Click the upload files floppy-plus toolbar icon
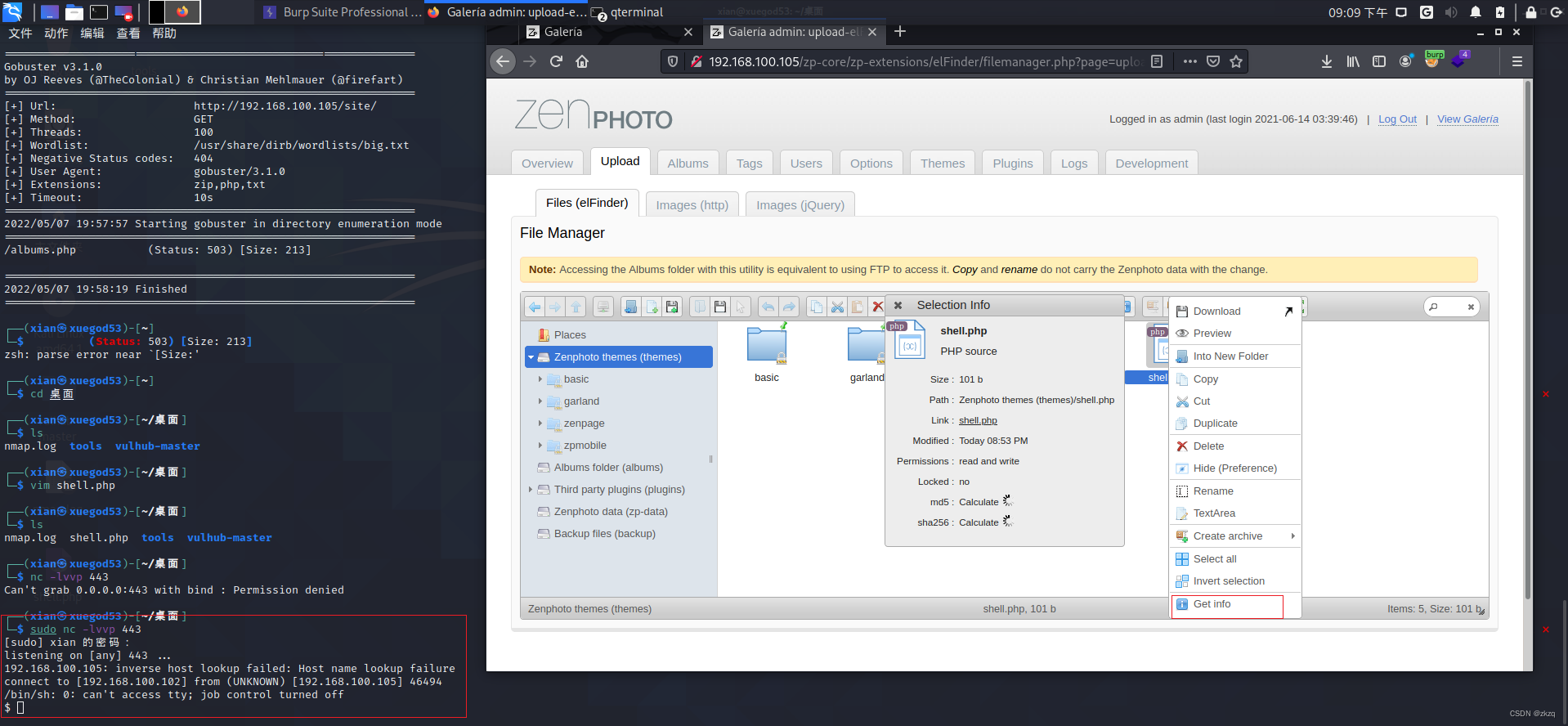Image resolution: width=1568 pixels, height=726 pixels. (672, 307)
